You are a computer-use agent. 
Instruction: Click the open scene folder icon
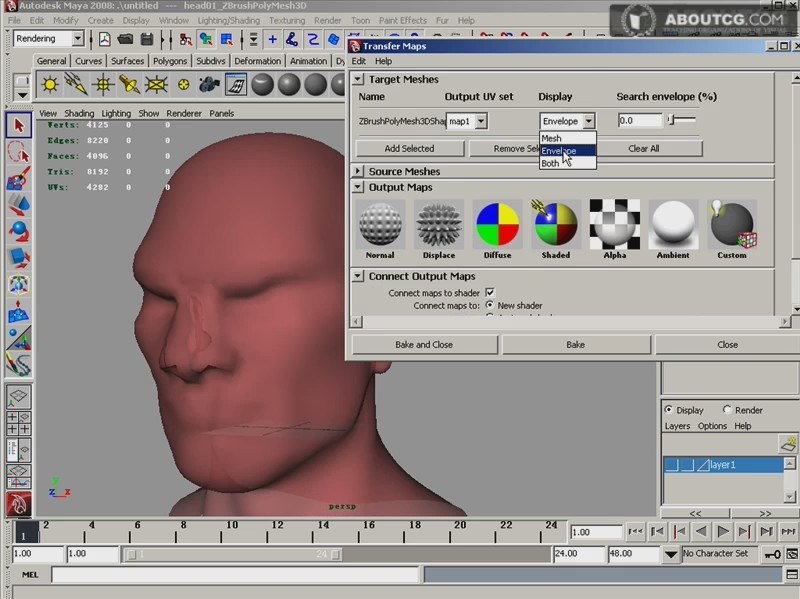[x=125, y=39]
